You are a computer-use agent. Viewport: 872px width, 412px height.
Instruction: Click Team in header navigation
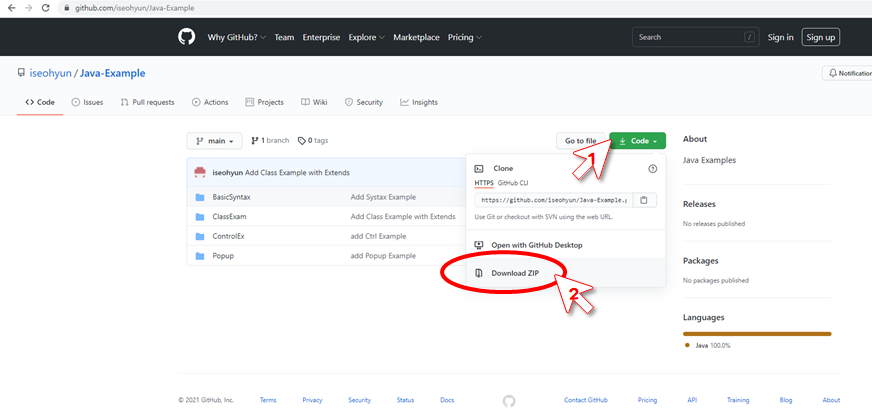(284, 37)
